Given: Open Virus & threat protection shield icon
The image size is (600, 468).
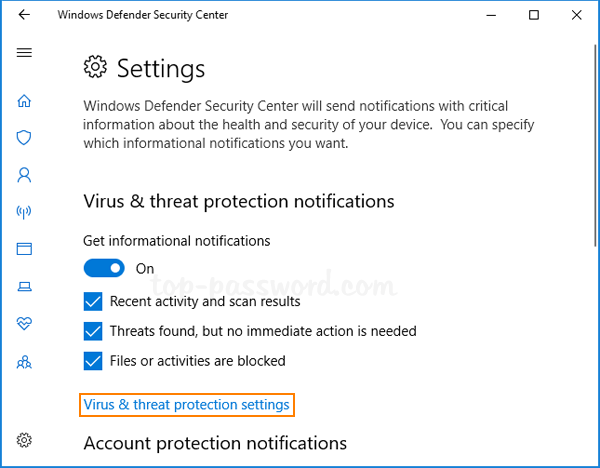Looking at the screenshot, I should (24, 137).
